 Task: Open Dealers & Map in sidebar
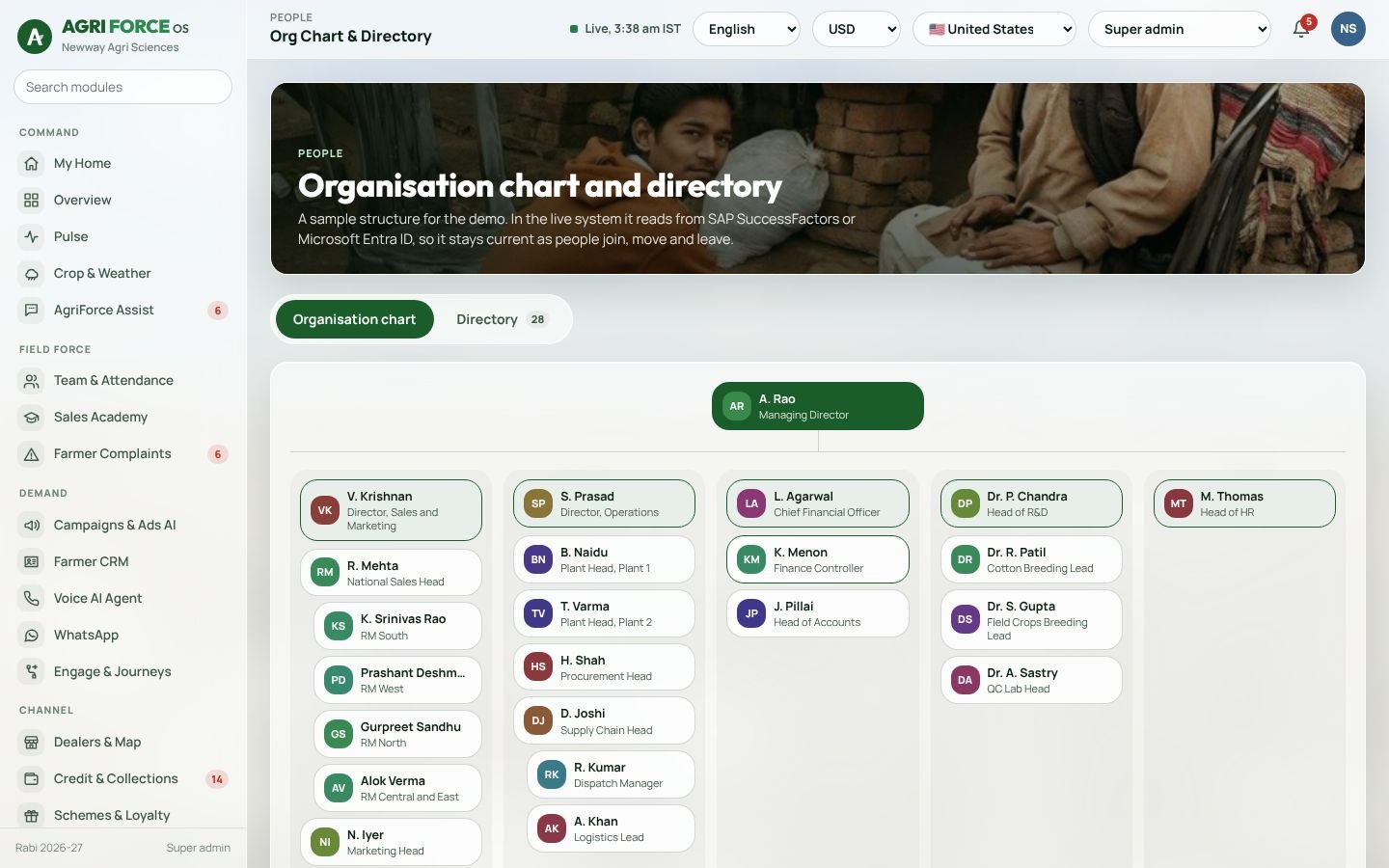tap(123, 743)
